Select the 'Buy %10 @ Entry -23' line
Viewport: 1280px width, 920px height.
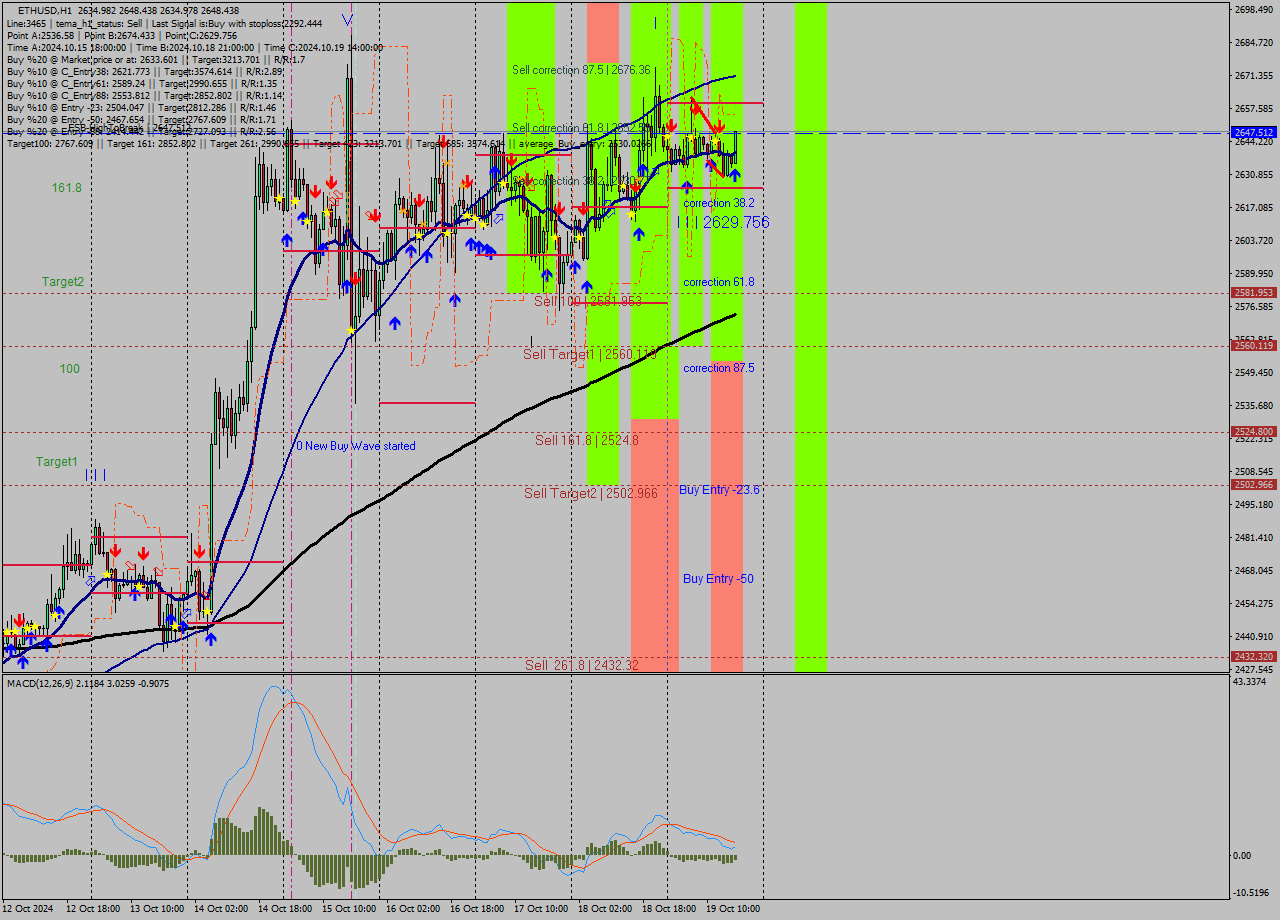pos(141,107)
